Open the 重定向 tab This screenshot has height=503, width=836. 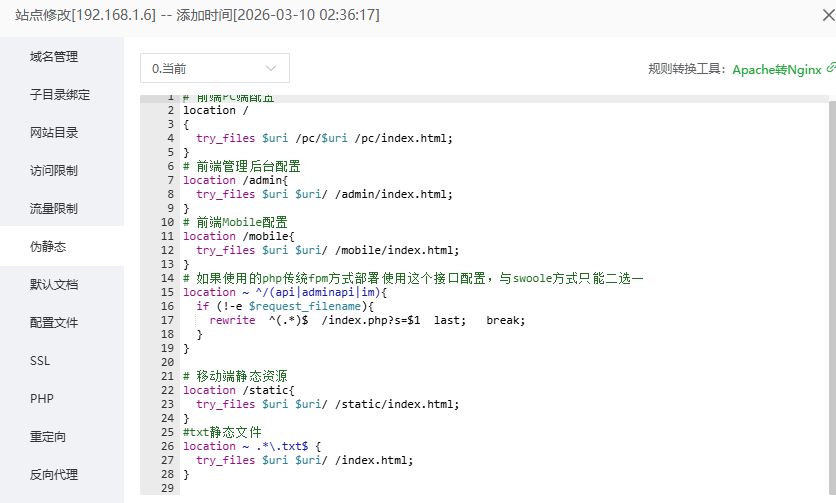tap(48, 437)
